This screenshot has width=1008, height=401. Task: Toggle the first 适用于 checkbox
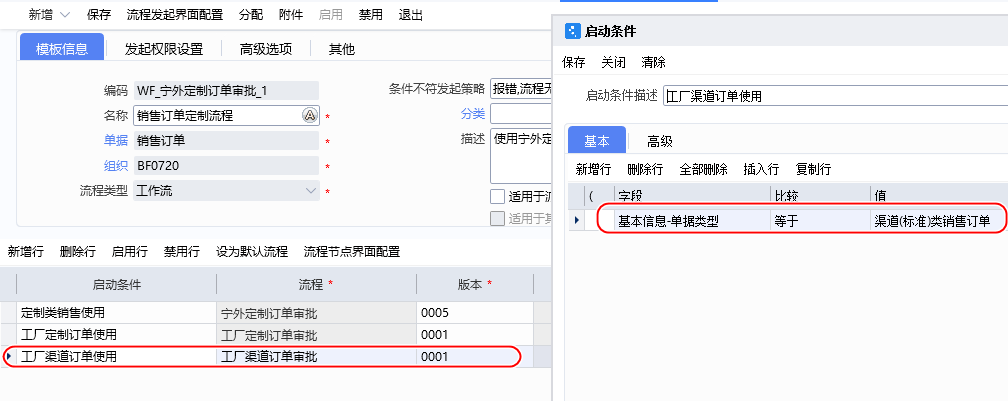[x=497, y=196]
